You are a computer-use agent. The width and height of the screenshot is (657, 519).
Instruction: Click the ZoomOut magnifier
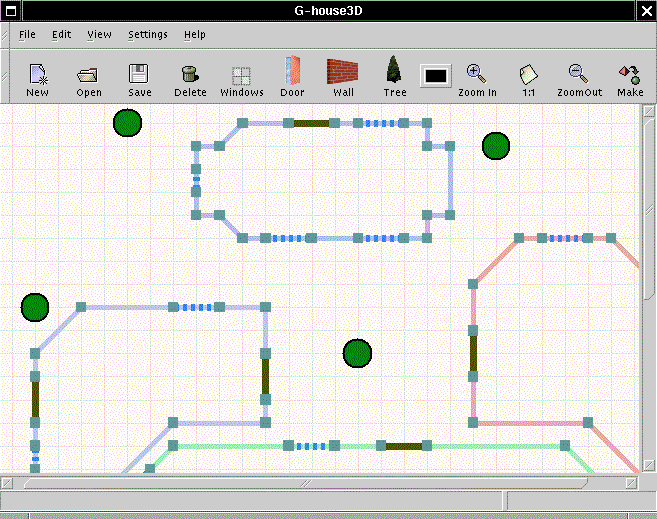pos(577,76)
